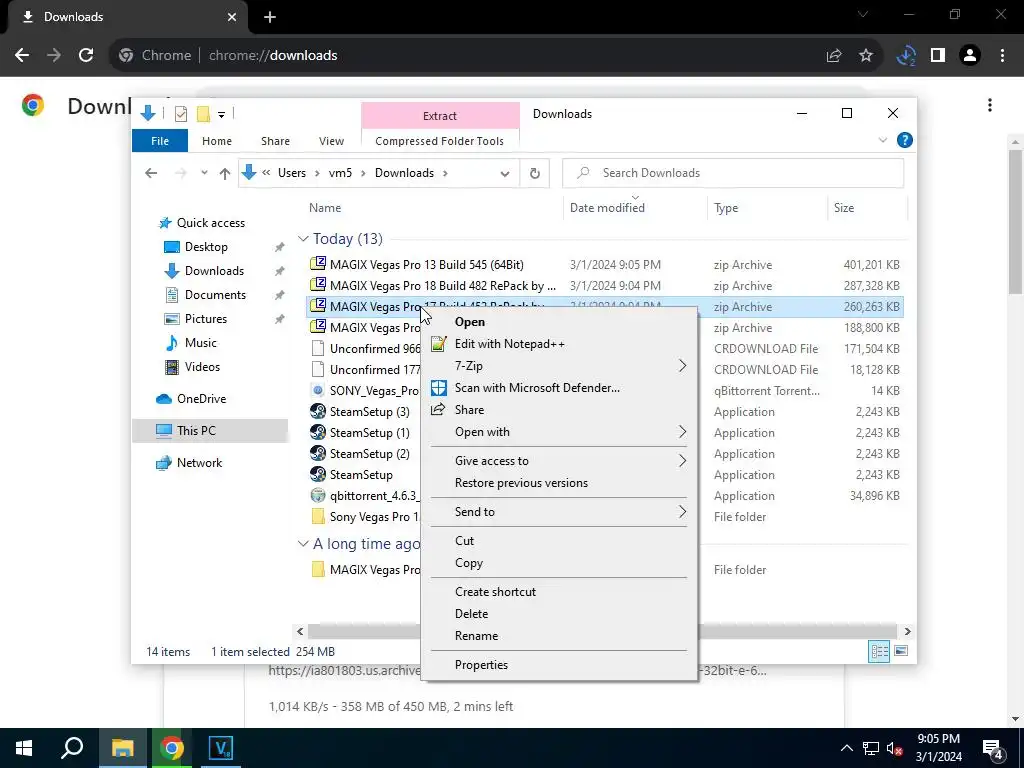Open Windows Start menu
This screenshot has width=1024, height=768.
click(x=24, y=748)
